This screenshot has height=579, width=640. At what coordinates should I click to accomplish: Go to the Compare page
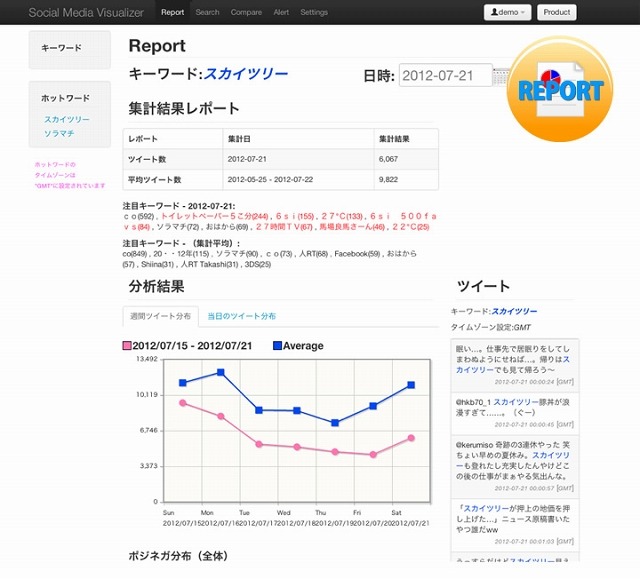246,12
